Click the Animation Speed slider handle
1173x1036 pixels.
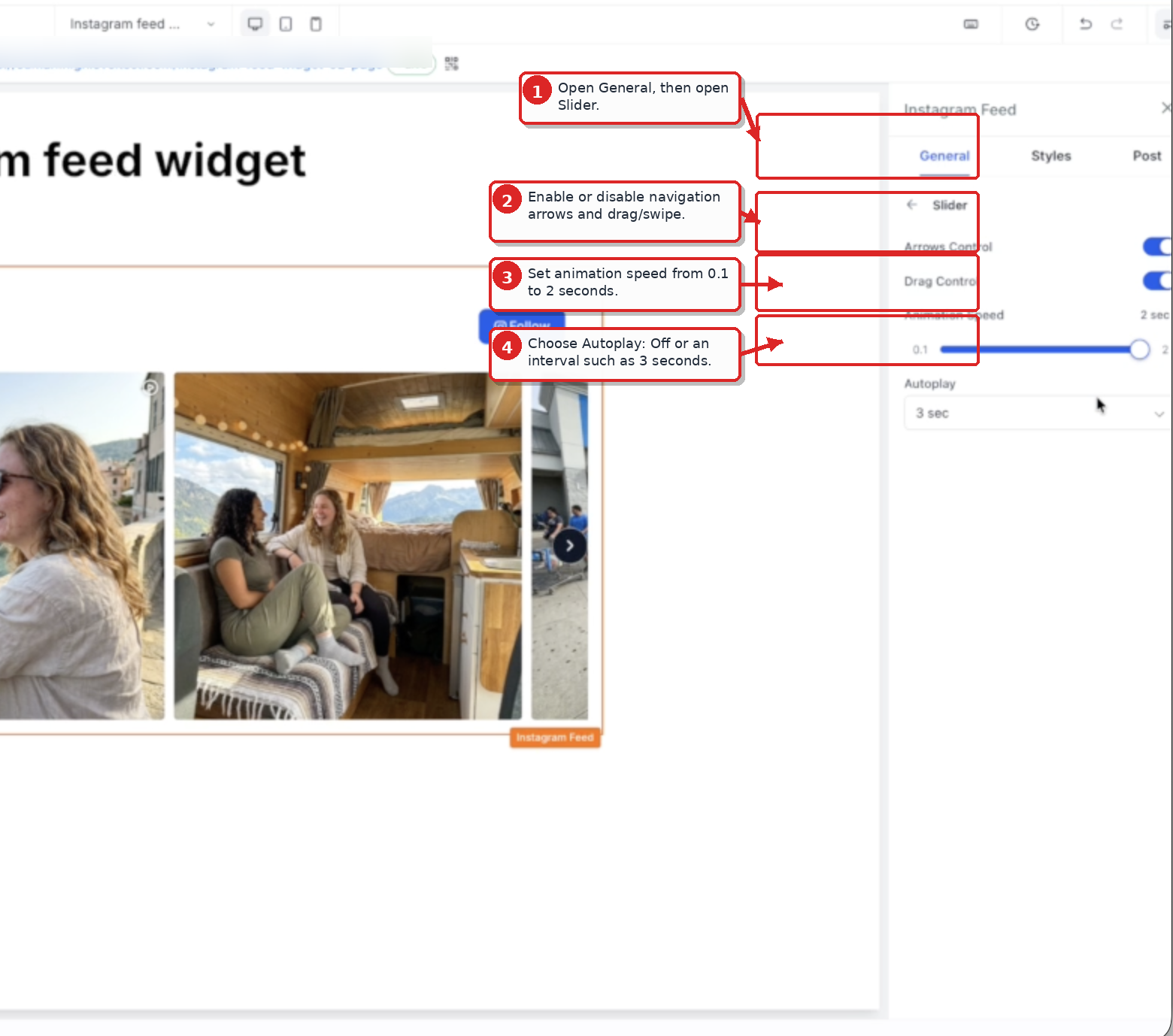pyautogui.click(x=1140, y=350)
